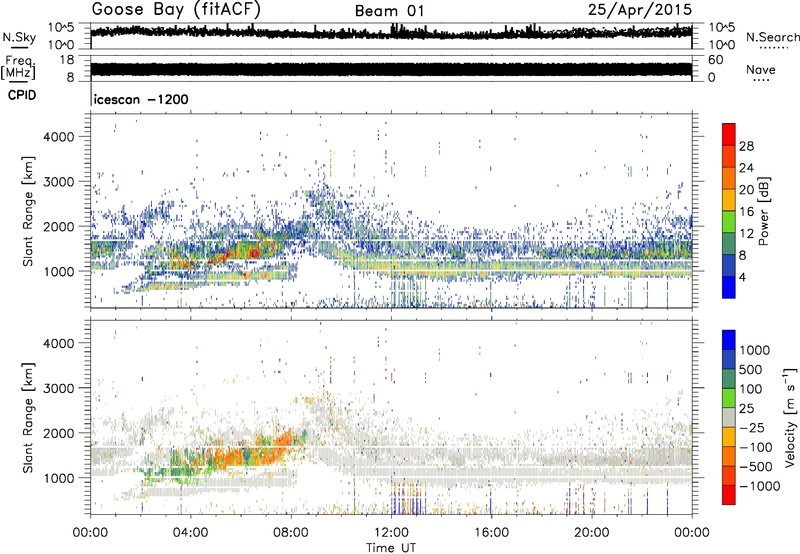Click the 'Beam 01' heading
The width and height of the screenshot is (800, 554).
click(389, 11)
